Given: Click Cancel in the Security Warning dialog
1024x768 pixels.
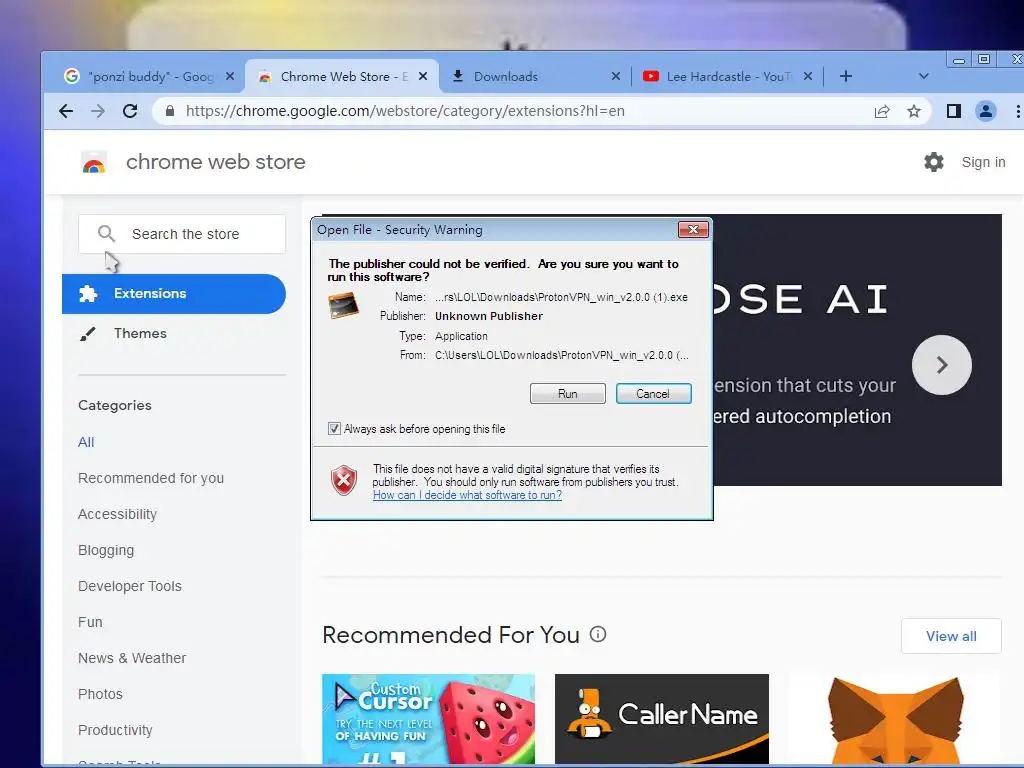Looking at the screenshot, I should 653,394.
